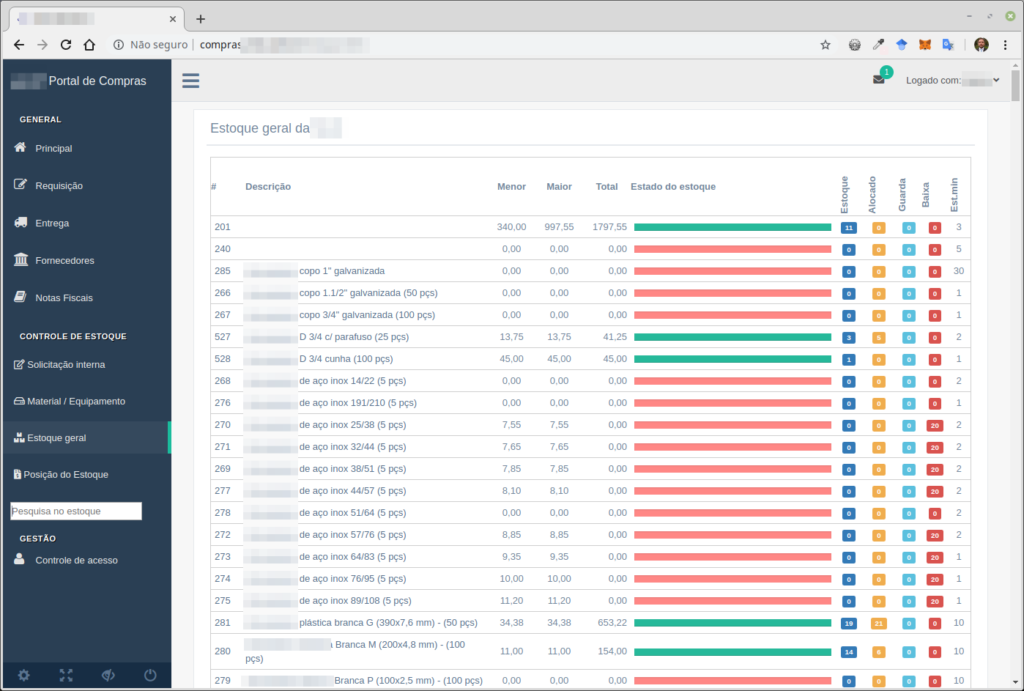Click the Notas Fiscais book icon
The image size is (1024, 691).
coord(20,297)
